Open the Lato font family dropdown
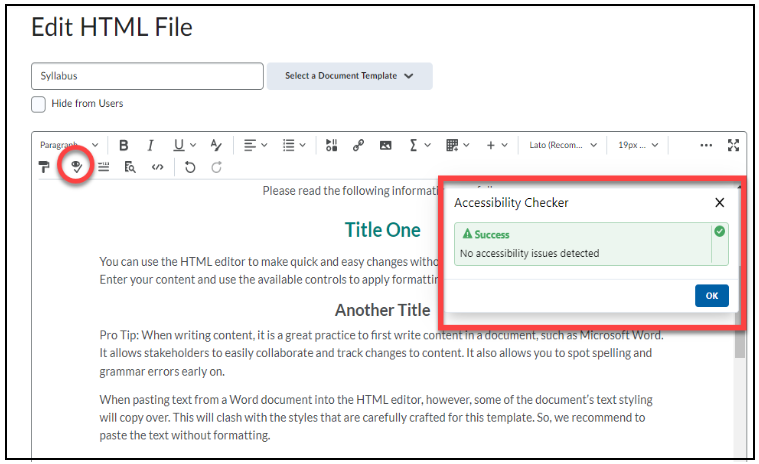The image size is (759, 464). coord(563,146)
